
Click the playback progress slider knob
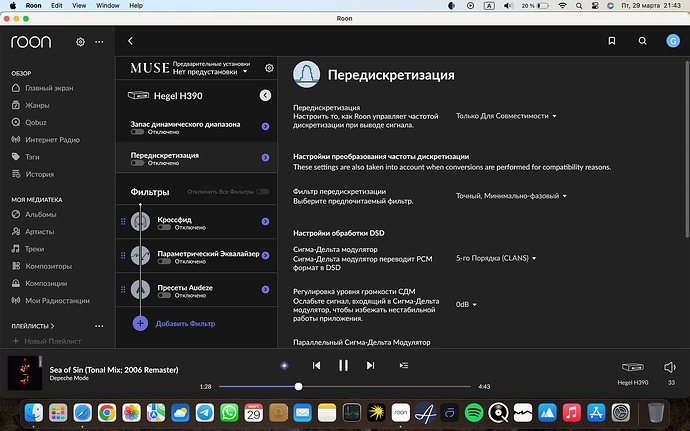click(298, 387)
